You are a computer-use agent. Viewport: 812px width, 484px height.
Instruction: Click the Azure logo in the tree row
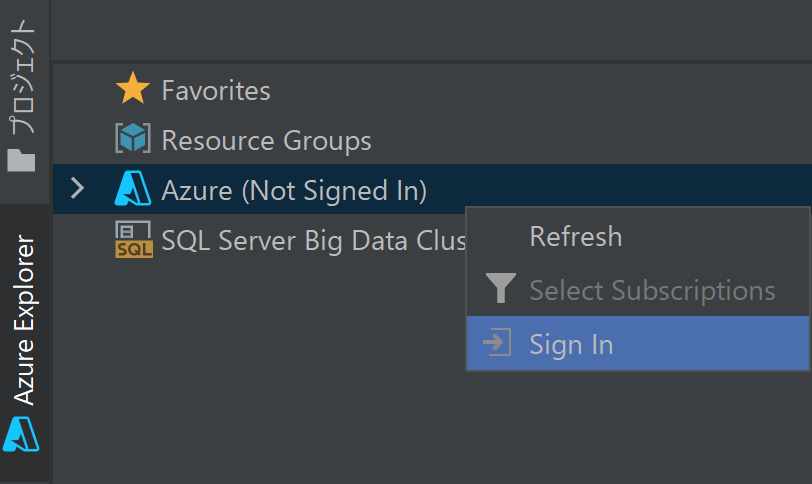tap(132, 189)
